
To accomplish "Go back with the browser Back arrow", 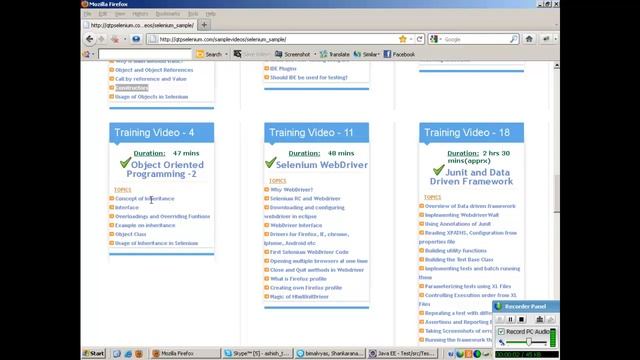I will pos(89,39).
